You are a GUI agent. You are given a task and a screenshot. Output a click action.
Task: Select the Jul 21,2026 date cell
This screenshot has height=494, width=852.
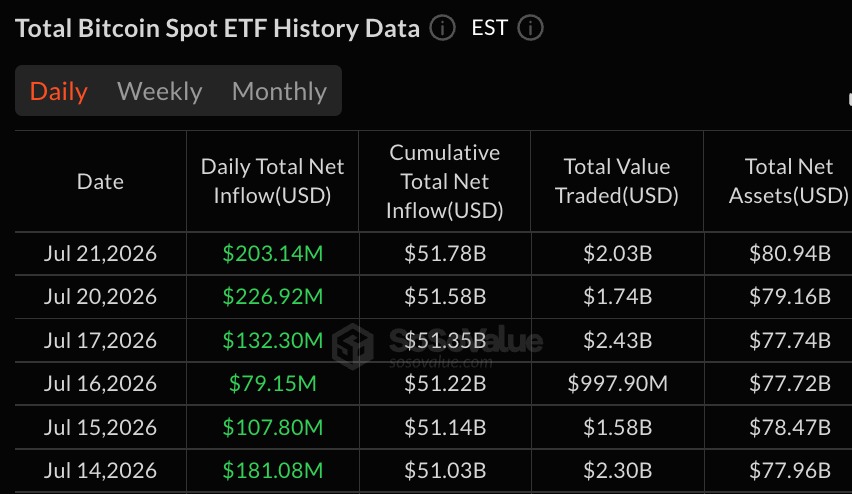coord(100,253)
